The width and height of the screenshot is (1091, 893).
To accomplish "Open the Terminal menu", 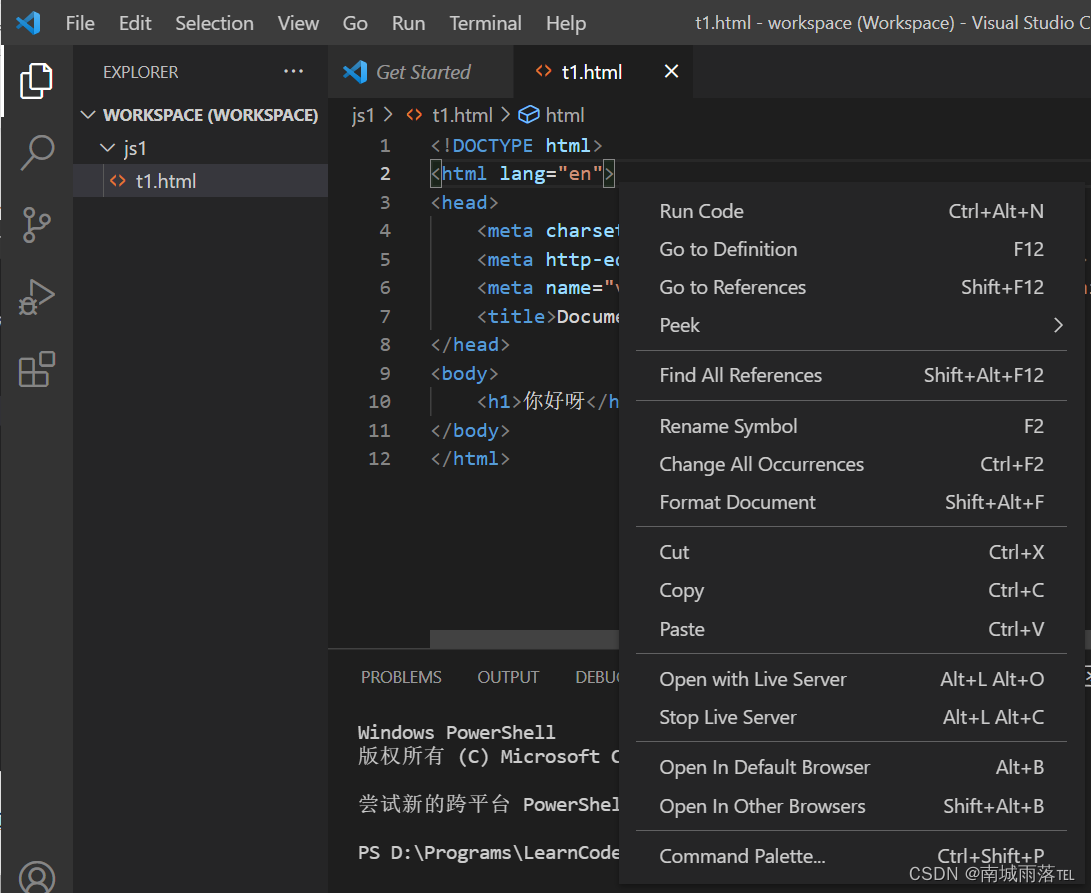I will point(485,23).
